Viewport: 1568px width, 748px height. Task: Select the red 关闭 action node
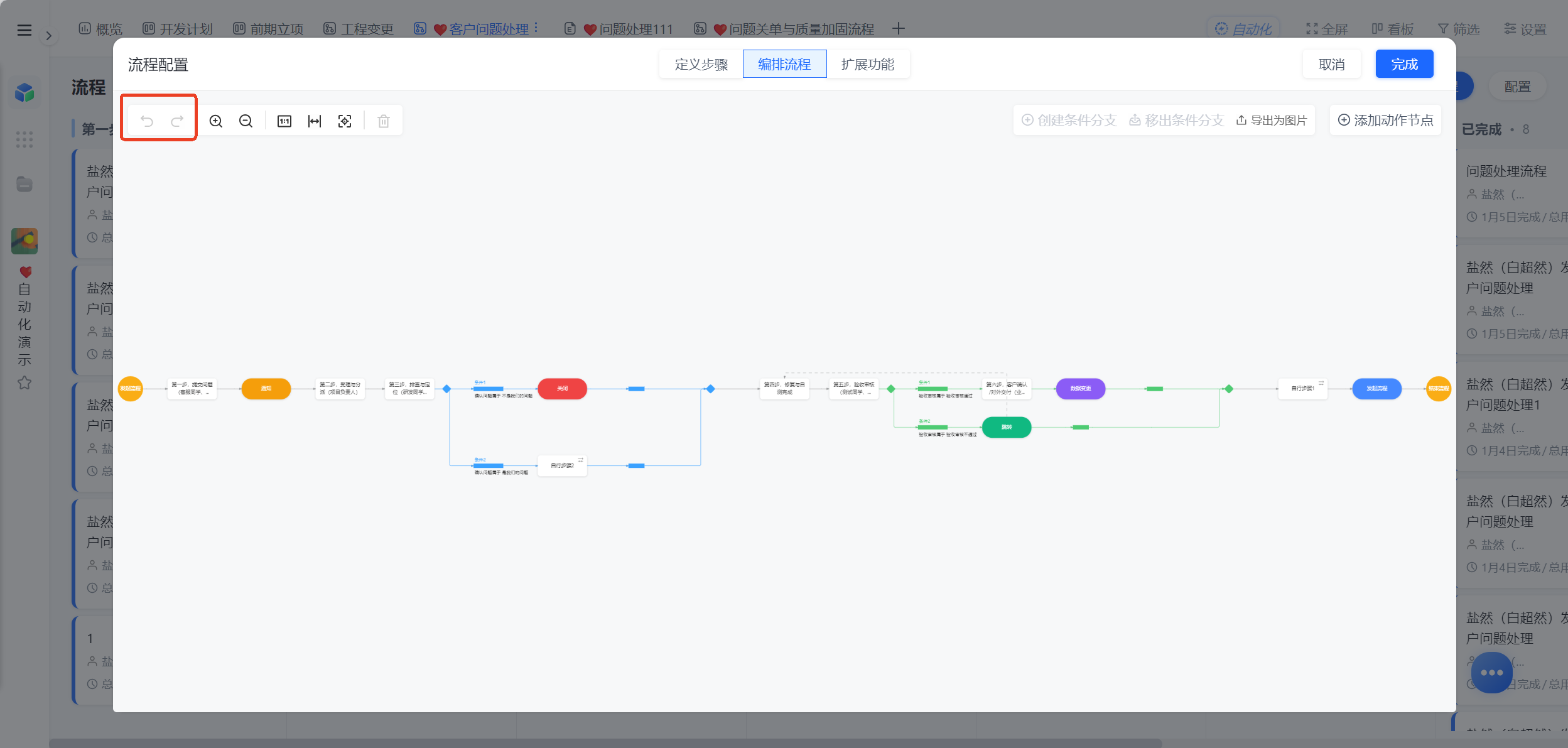pyautogui.click(x=563, y=389)
